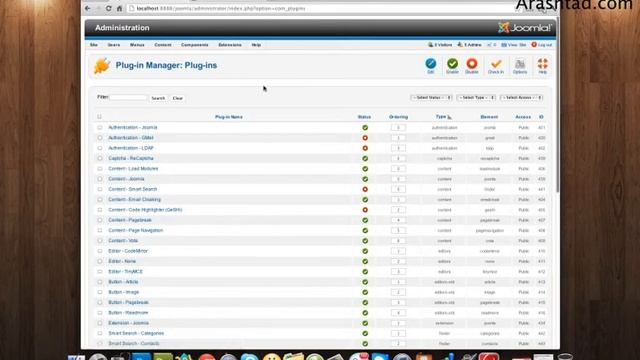Check the box for Content - Load Modules

click(x=100, y=169)
